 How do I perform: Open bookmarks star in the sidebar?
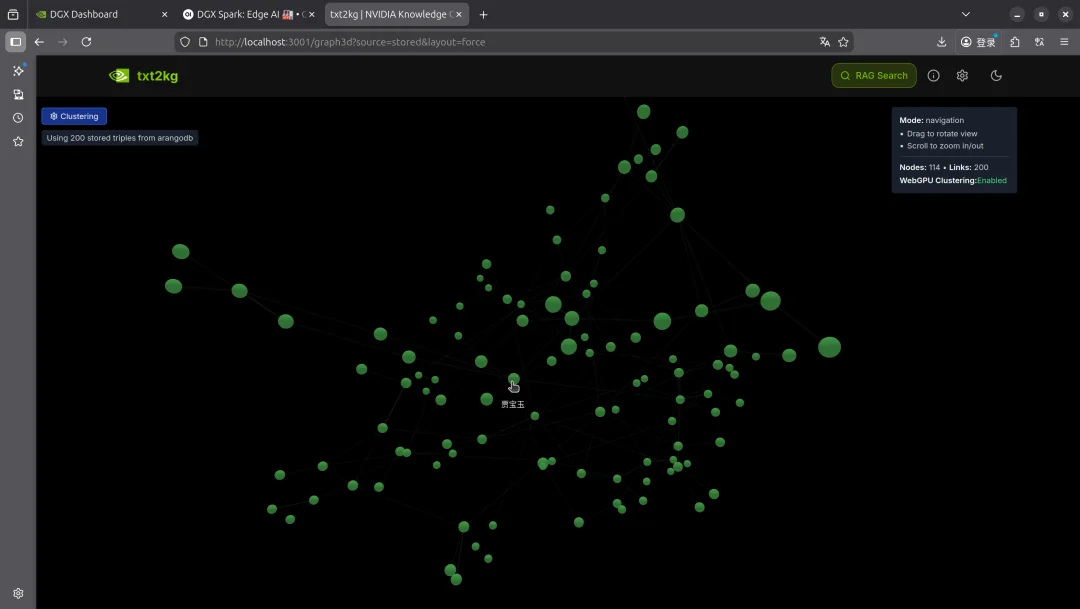tap(18, 142)
